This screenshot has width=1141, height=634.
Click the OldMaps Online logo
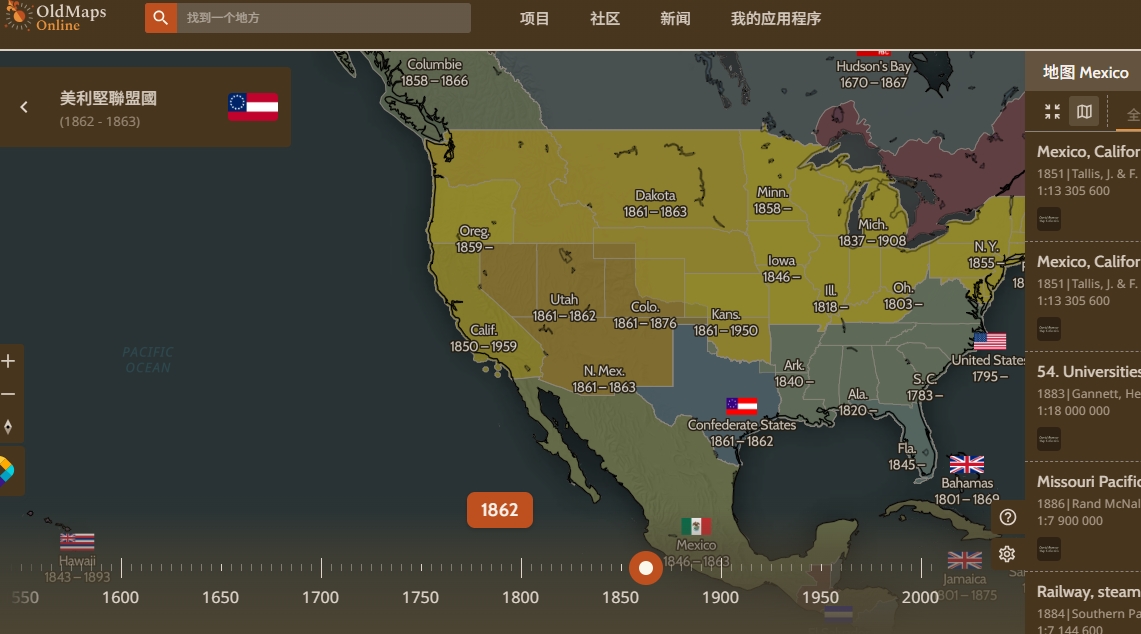(55, 17)
